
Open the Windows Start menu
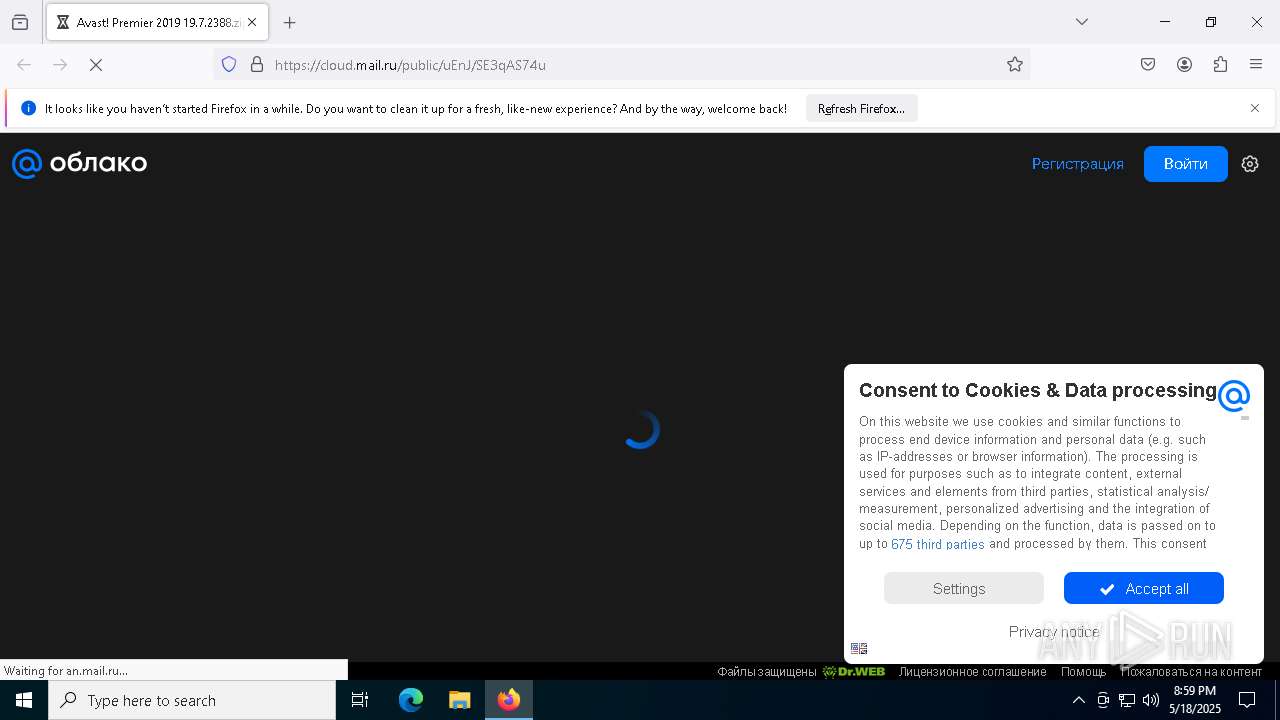point(24,700)
